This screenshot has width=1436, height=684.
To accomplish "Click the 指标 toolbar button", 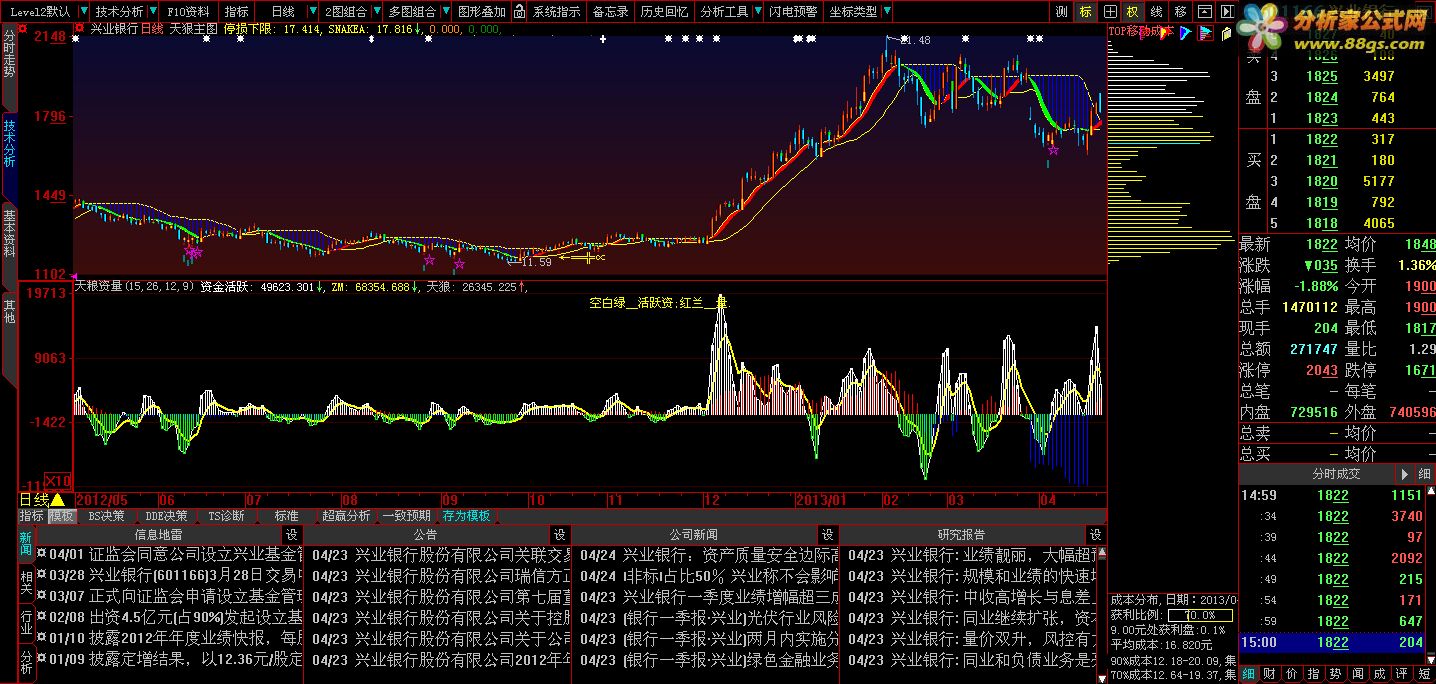I will click(237, 12).
